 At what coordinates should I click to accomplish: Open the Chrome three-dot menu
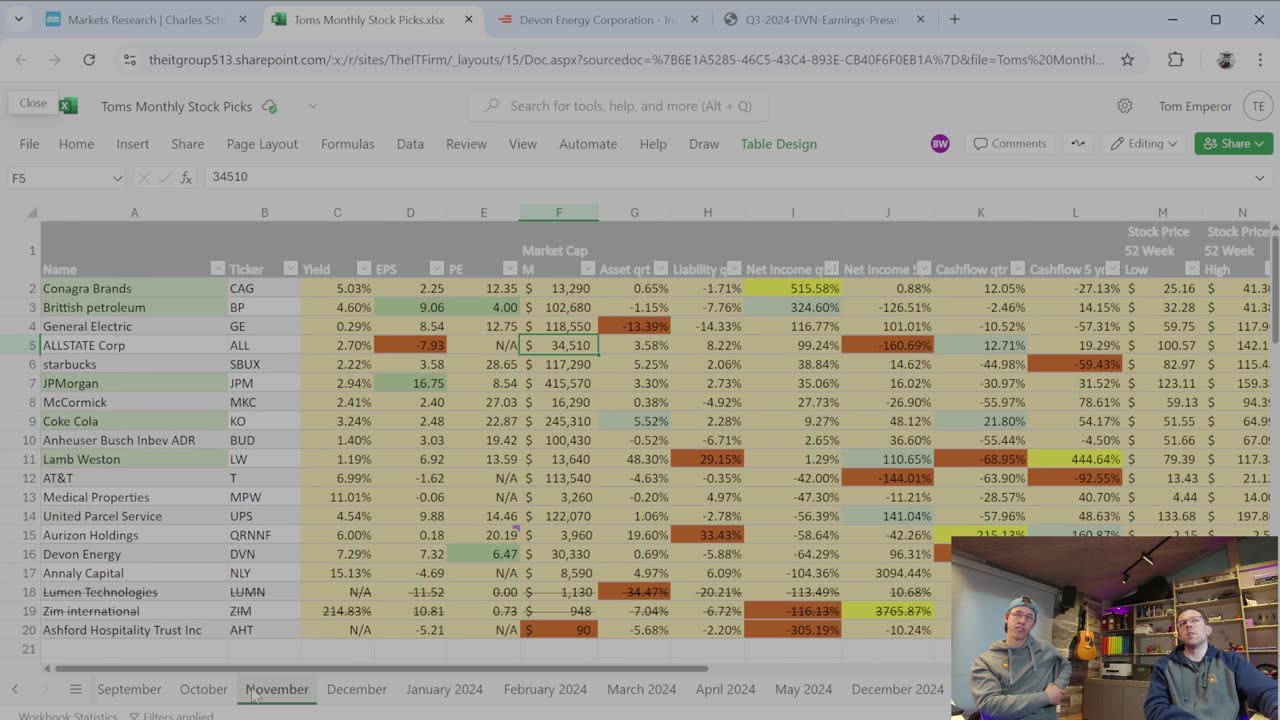(1260, 60)
